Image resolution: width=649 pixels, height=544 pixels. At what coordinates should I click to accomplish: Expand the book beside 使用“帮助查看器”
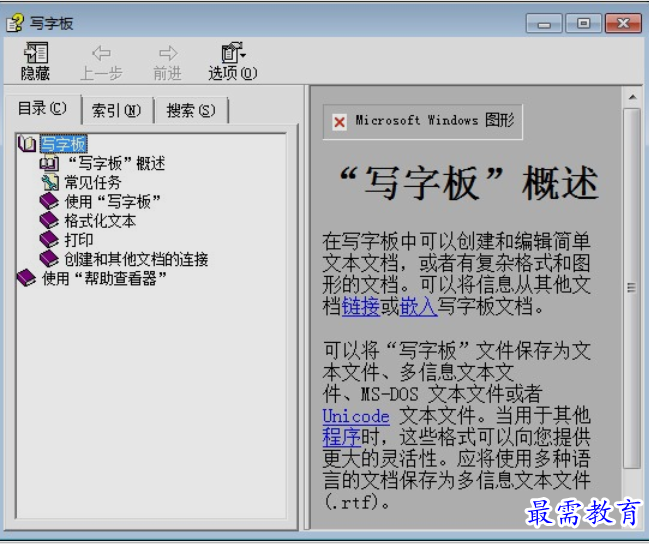[x=27, y=278]
